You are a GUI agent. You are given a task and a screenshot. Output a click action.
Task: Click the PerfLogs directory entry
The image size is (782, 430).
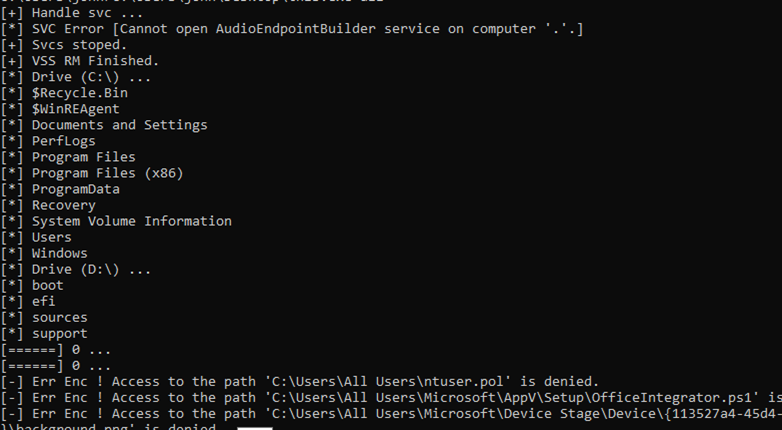click(63, 141)
